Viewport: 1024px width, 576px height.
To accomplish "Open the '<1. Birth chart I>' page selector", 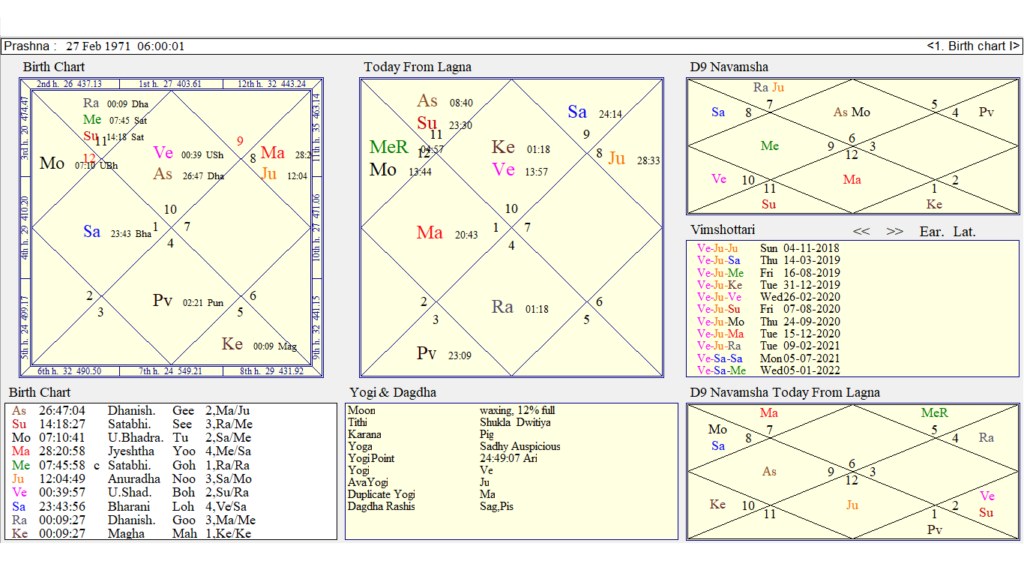I will (x=972, y=46).
